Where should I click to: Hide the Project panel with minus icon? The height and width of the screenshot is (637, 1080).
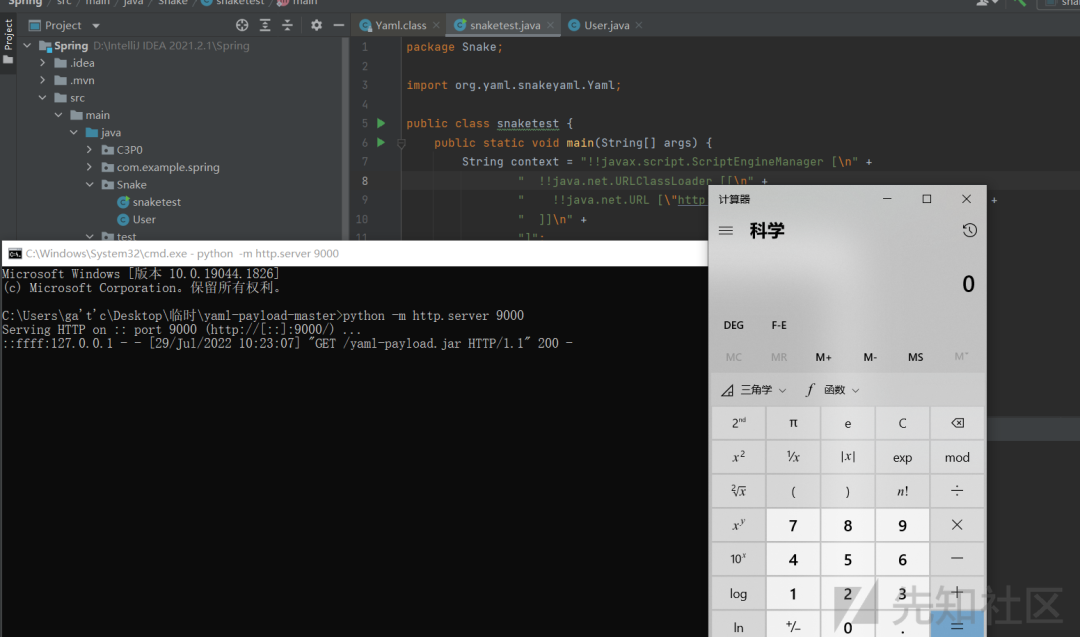339,25
